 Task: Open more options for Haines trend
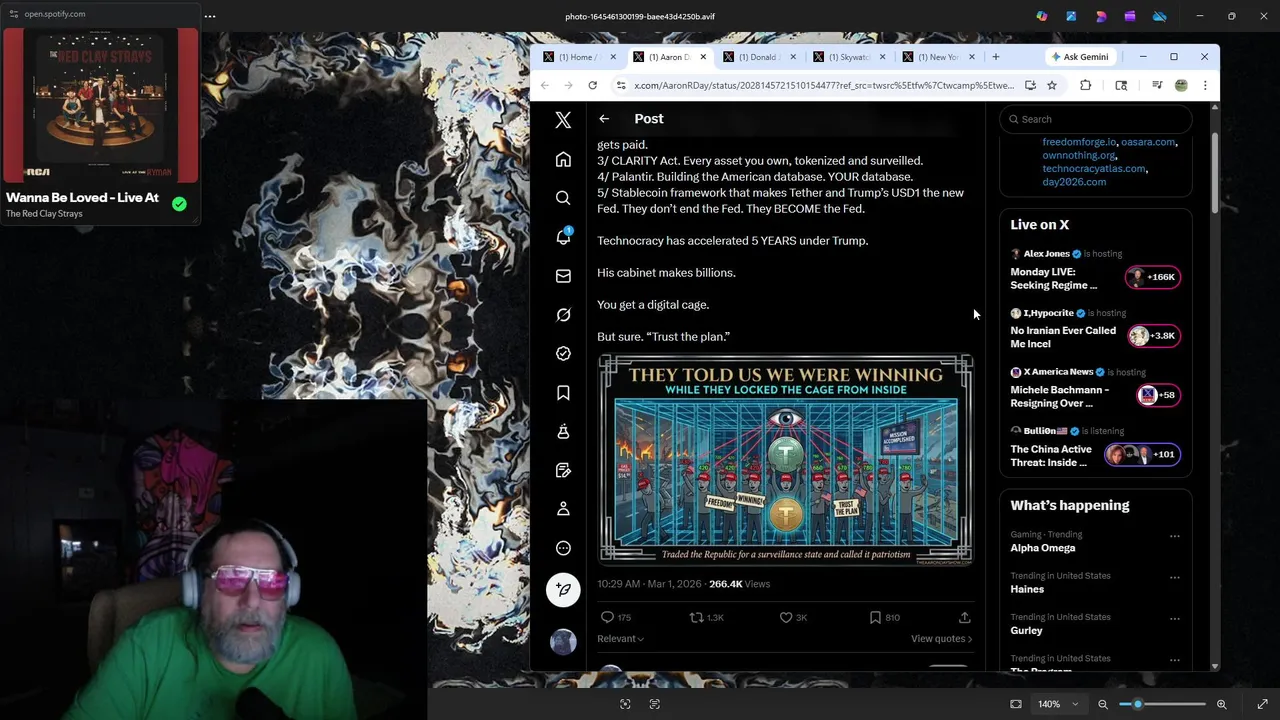[1175, 577]
